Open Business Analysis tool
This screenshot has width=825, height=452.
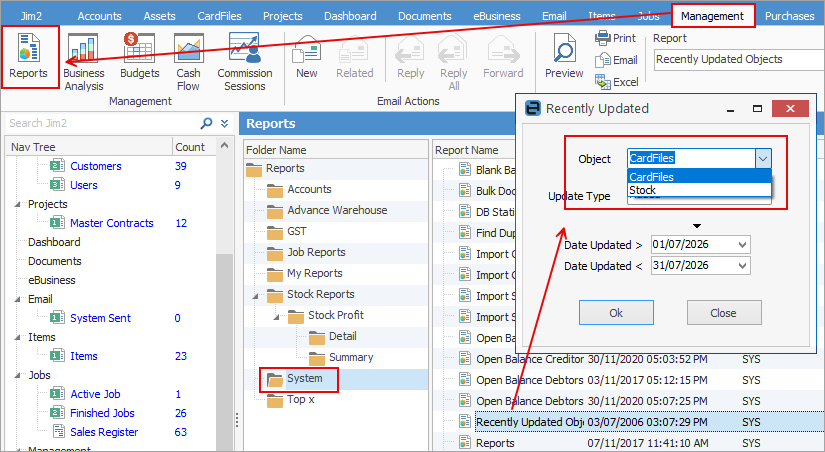[83, 62]
